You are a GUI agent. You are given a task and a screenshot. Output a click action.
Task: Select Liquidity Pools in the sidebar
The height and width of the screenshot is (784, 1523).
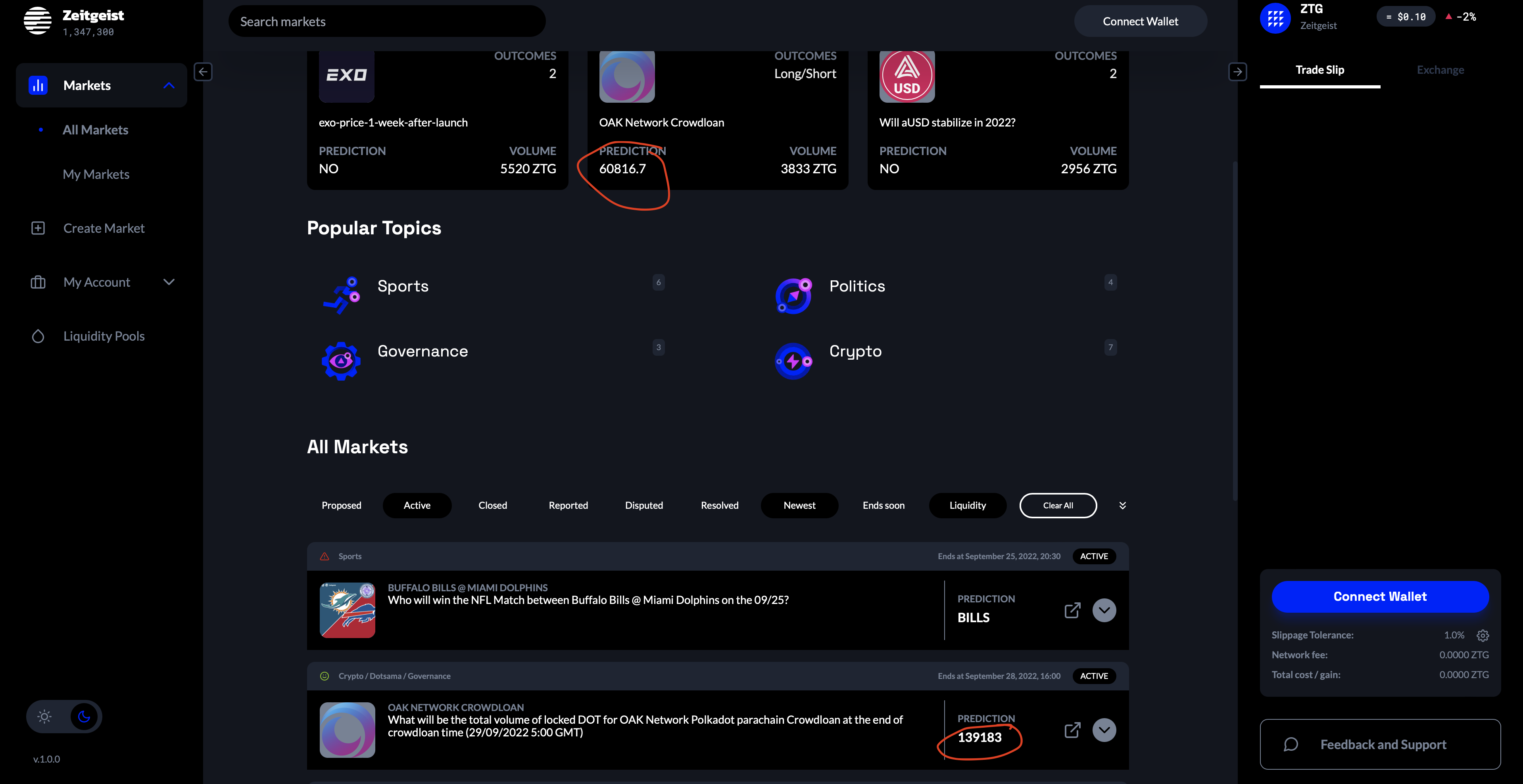coord(104,335)
